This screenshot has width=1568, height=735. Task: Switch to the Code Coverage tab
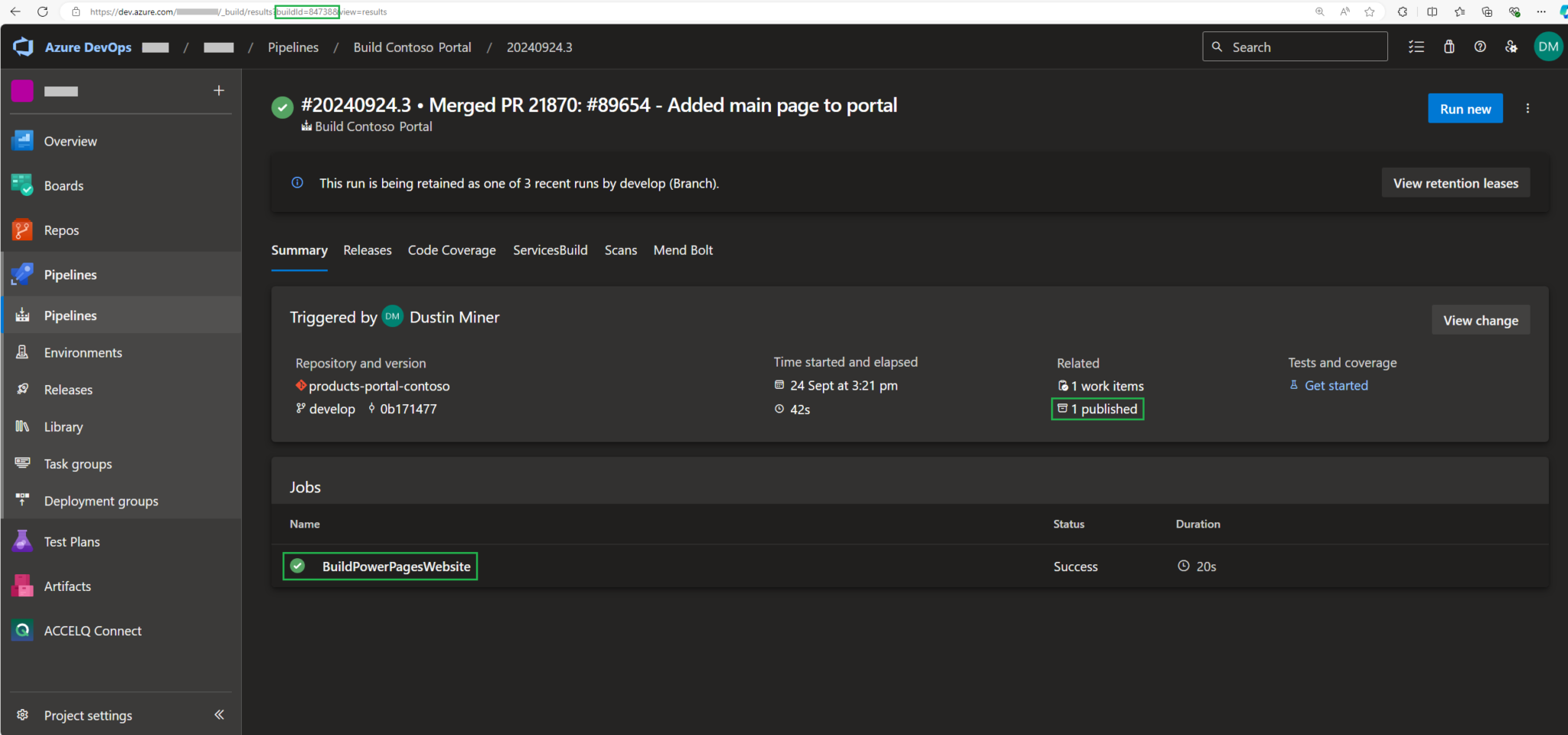(x=452, y=250)
